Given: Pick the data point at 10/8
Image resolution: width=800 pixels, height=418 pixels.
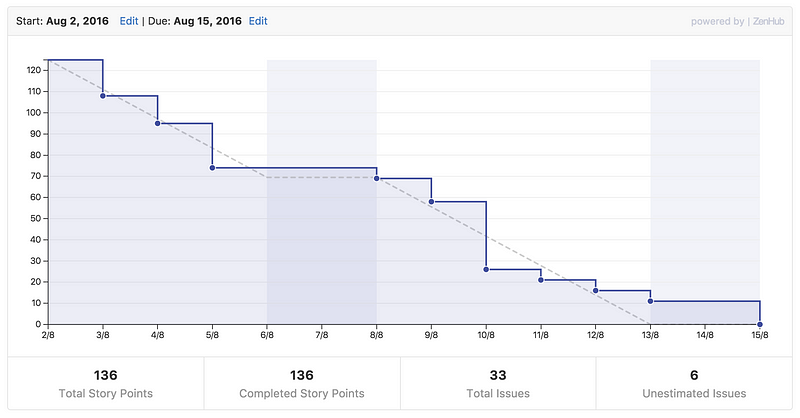Looking at the screenshot, I should (486, 270).
